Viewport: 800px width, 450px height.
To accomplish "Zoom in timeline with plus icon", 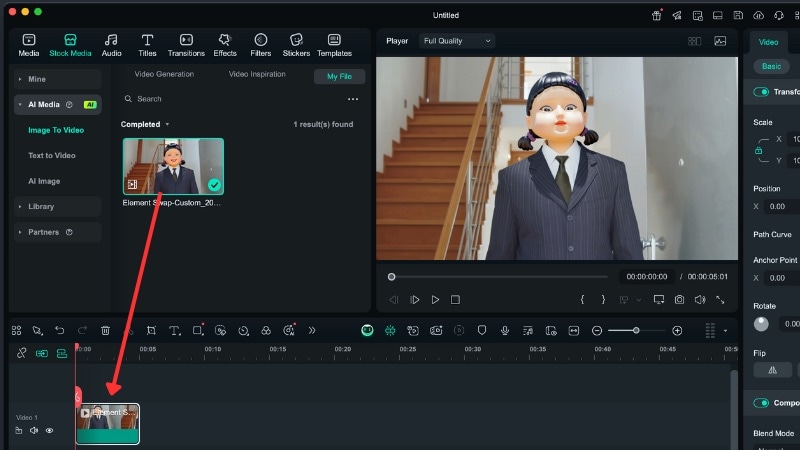I will pos(677,331).
